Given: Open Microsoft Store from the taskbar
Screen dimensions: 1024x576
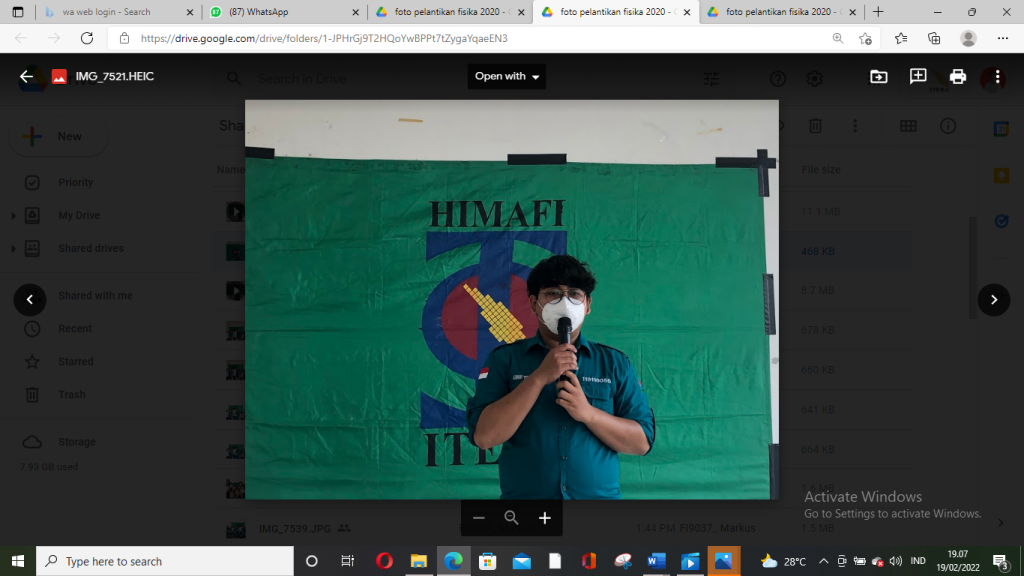Looking at the screenshot, I should pyautogui.click(x=487, y=561).
